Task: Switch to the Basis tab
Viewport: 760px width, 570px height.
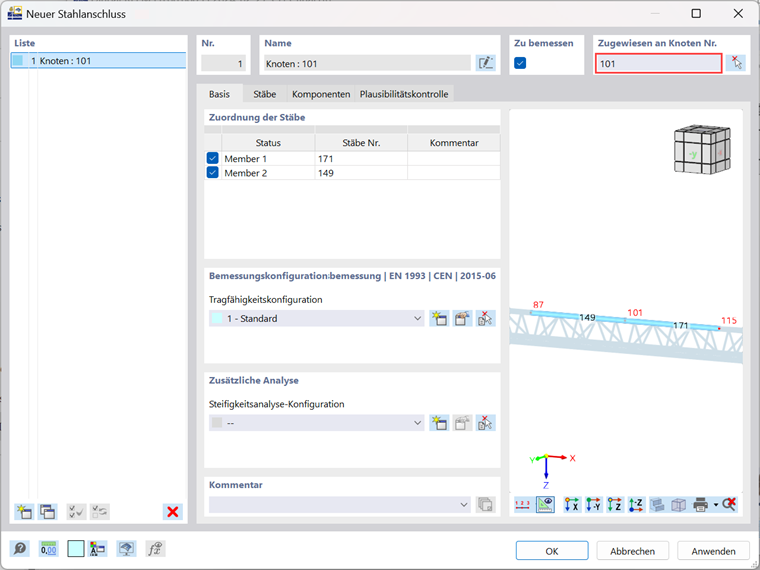Action: point(219,94)
